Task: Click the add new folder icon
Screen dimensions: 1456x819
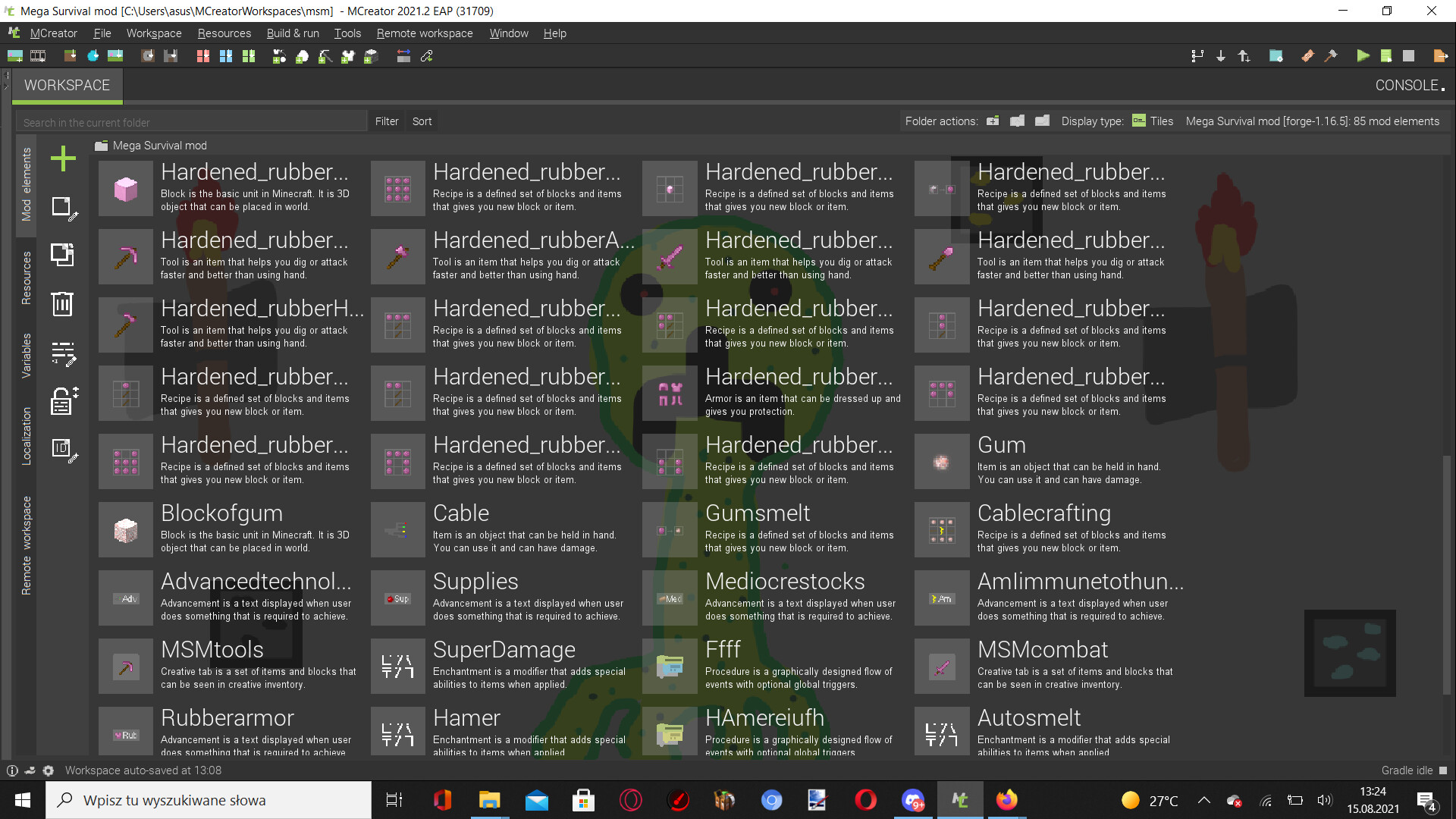Action: [993, 121]
